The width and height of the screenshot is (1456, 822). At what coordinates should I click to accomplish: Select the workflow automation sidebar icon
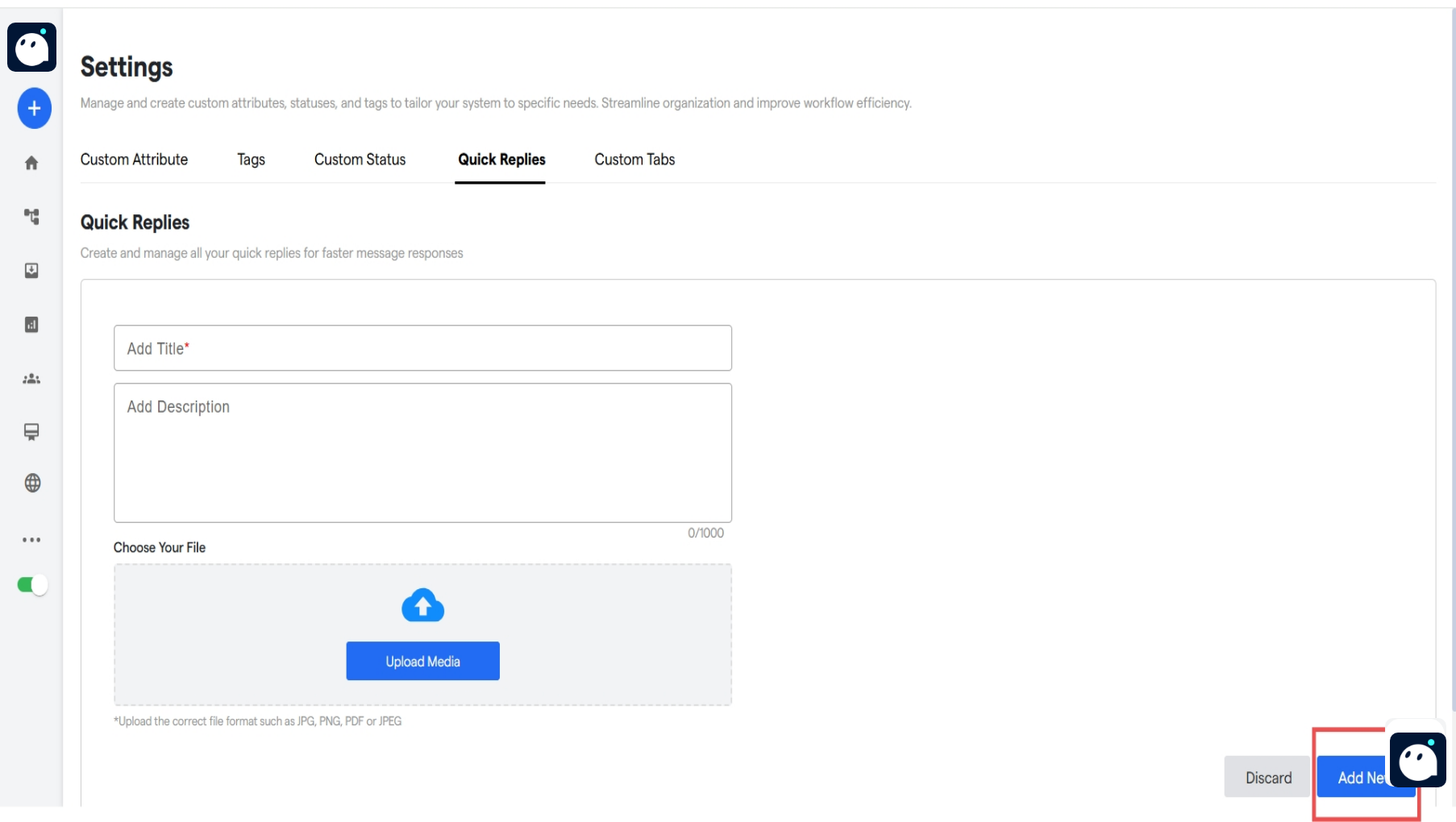tap(31, 217)
